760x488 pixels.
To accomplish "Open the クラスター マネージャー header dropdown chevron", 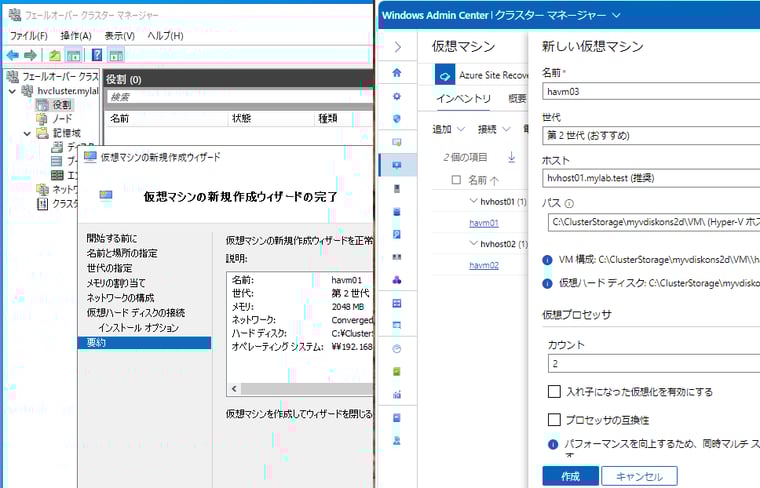I will (616, 16).
